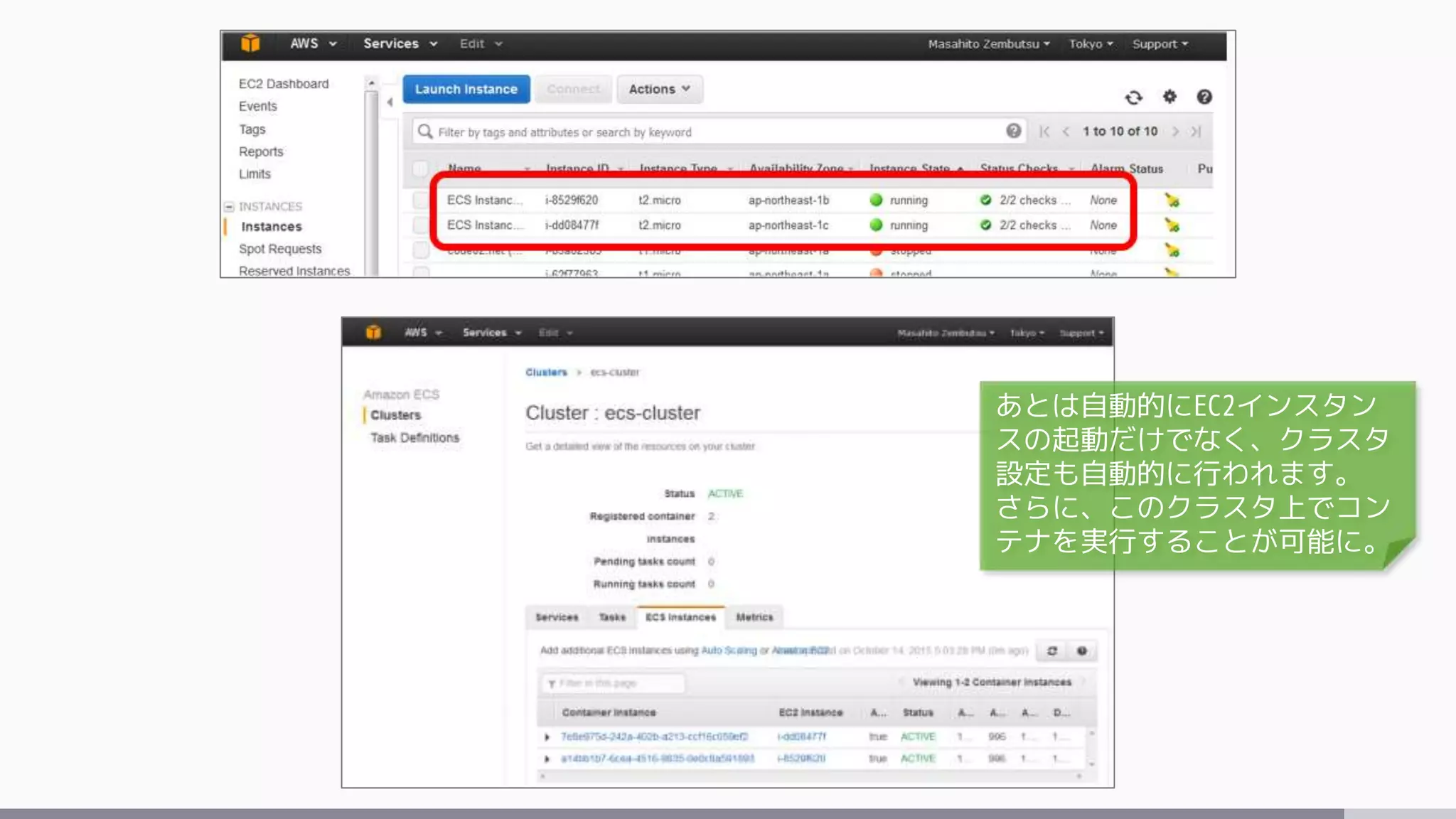
Task: Select Clusters in ECS sidebar
Action: click(x=395, y=415)
